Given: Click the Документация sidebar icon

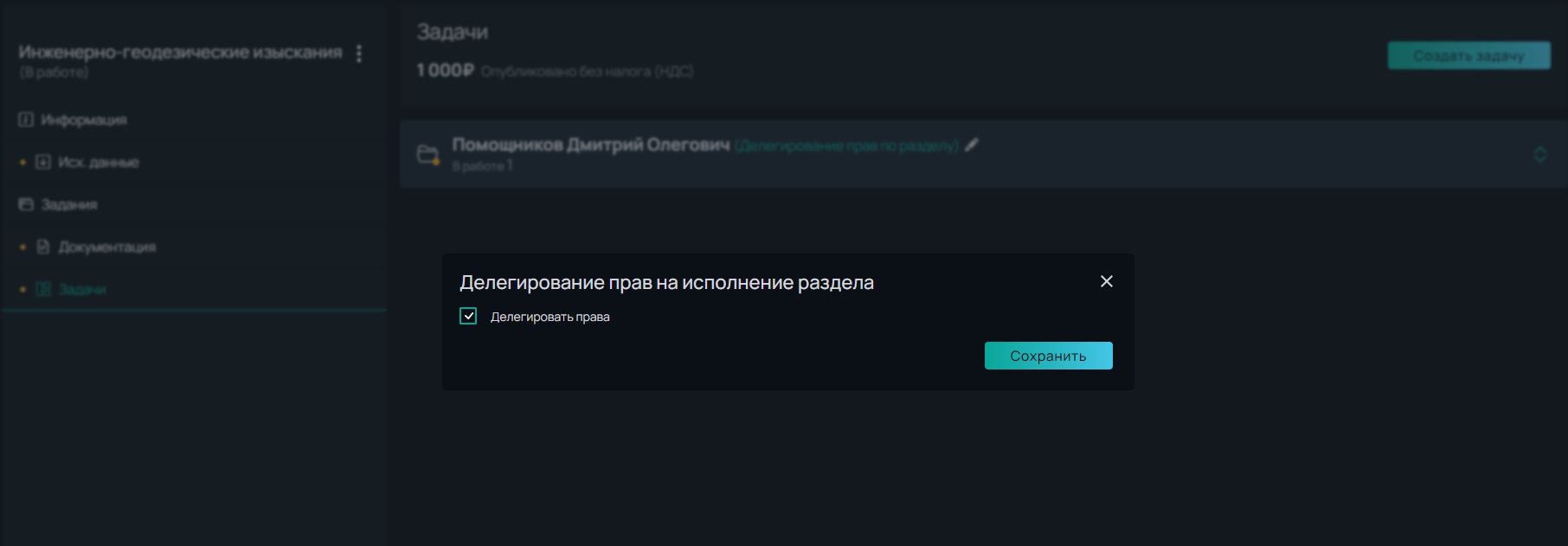Looking at the screenshot, I should coord(43,247).
